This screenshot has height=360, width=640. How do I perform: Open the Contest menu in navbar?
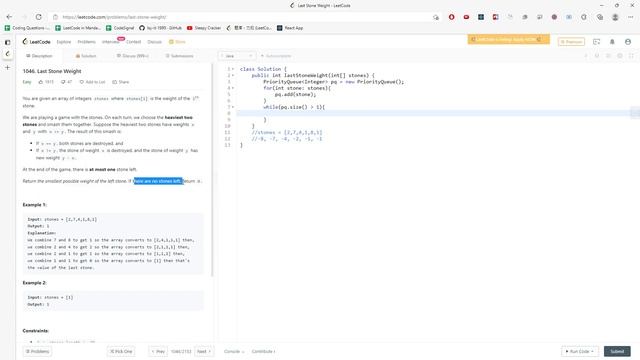[x=133, y=42]
